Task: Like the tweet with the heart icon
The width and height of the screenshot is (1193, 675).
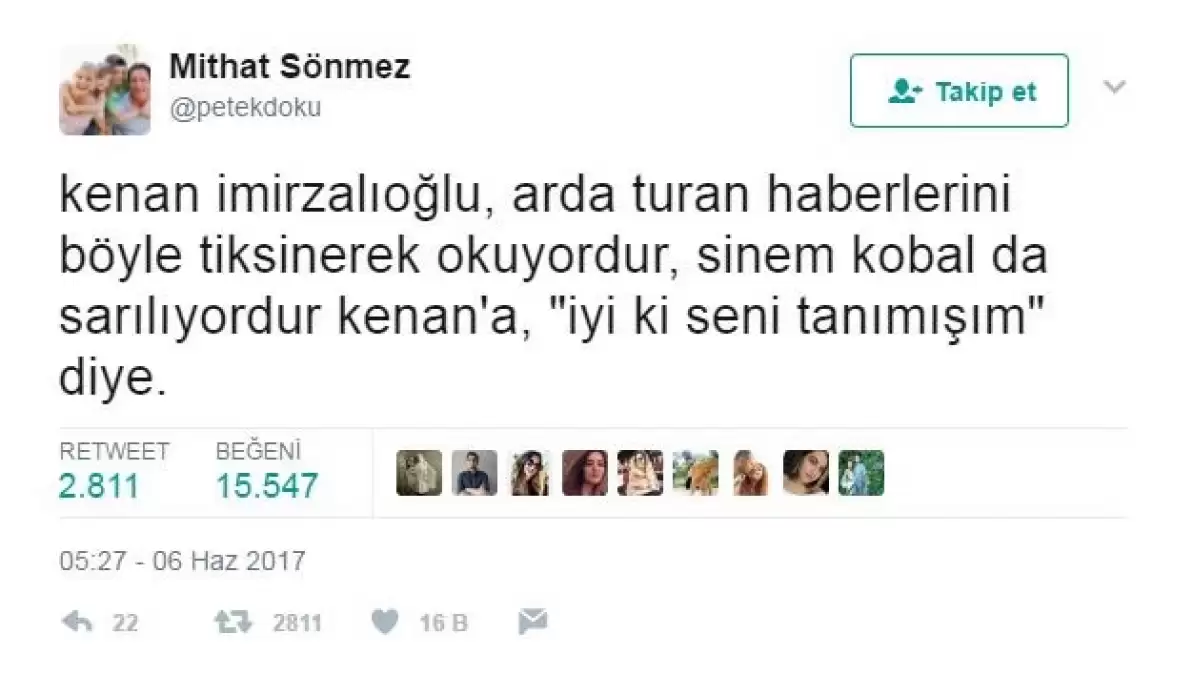Action: [x=385, y=622]
